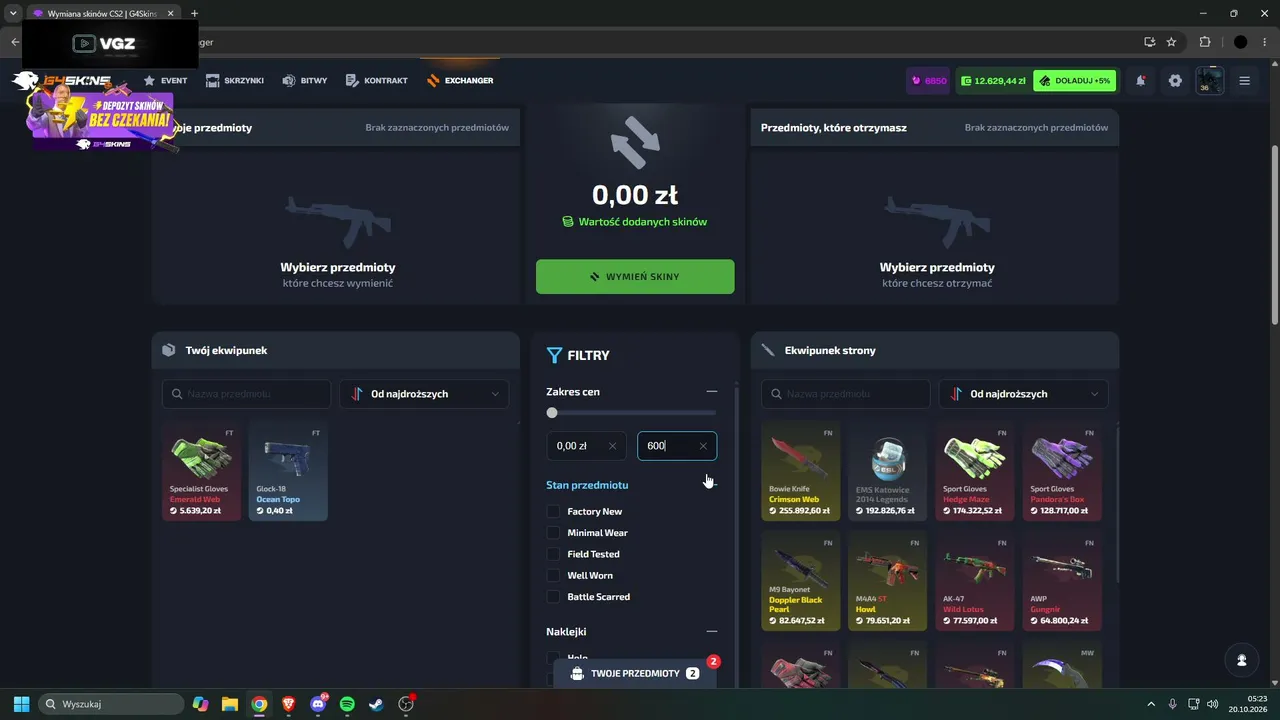The width and height of the screenshot is (1280, 720).
Task: Open Discord from the taskbar
Action: click(318, 704)
